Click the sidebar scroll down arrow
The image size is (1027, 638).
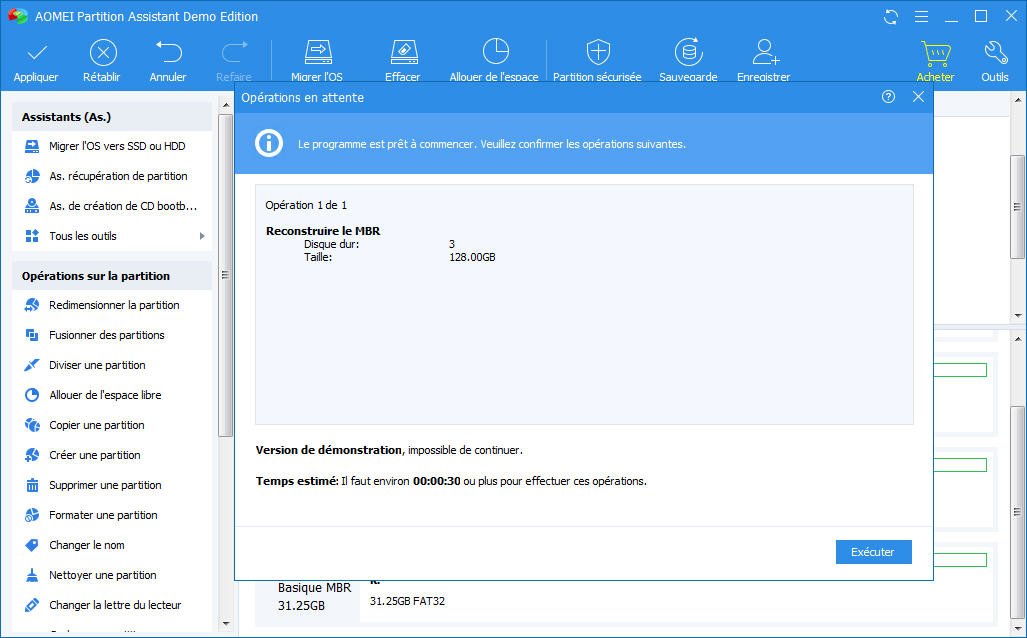point(226,624)
